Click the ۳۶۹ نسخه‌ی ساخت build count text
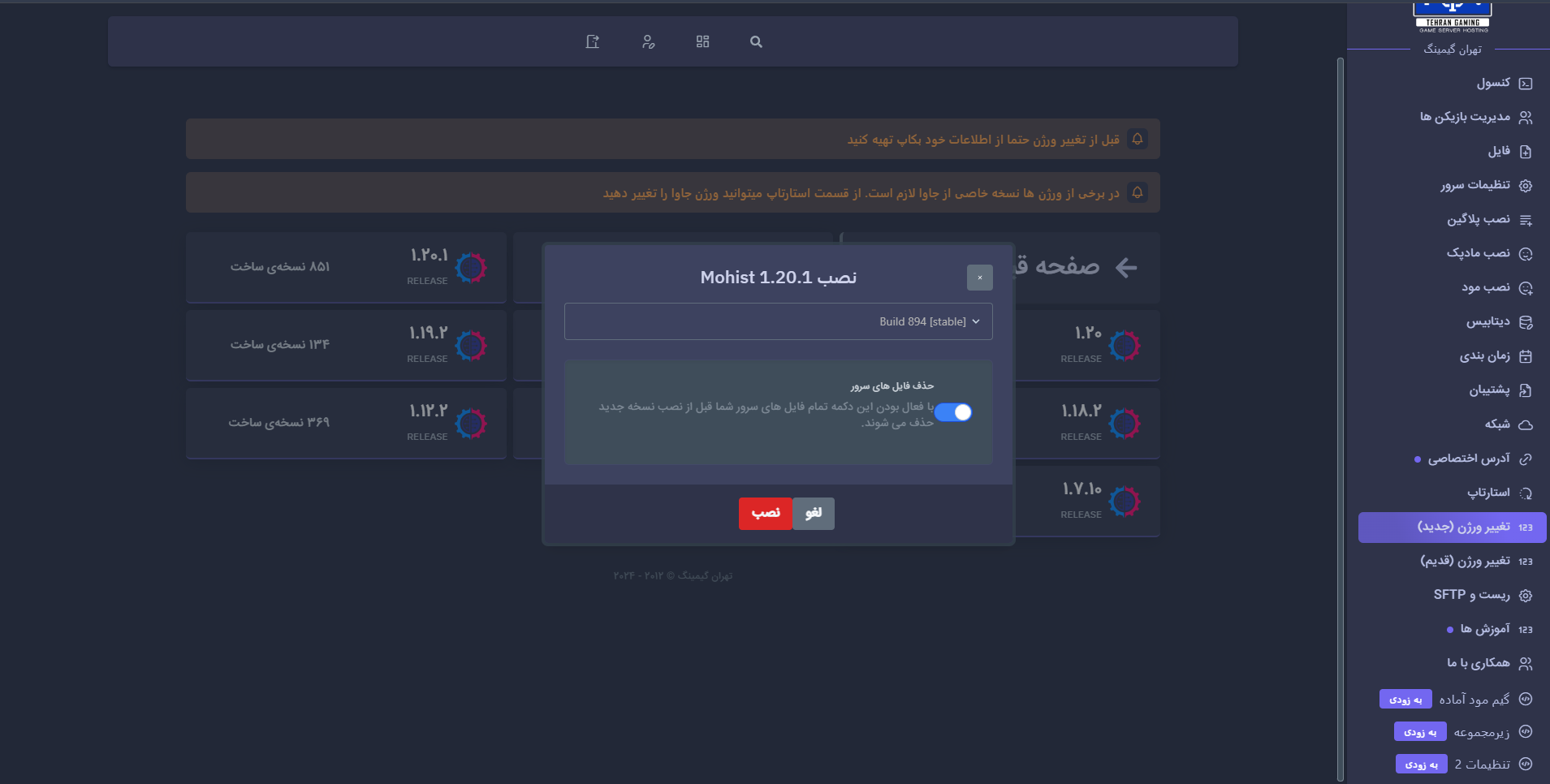 pos(279,423)
